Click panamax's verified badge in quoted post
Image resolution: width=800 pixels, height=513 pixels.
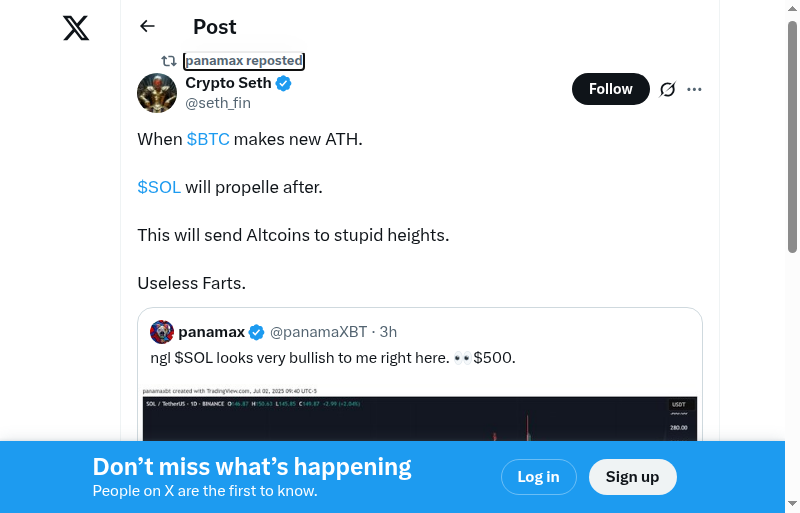click(x=257, y=332)
